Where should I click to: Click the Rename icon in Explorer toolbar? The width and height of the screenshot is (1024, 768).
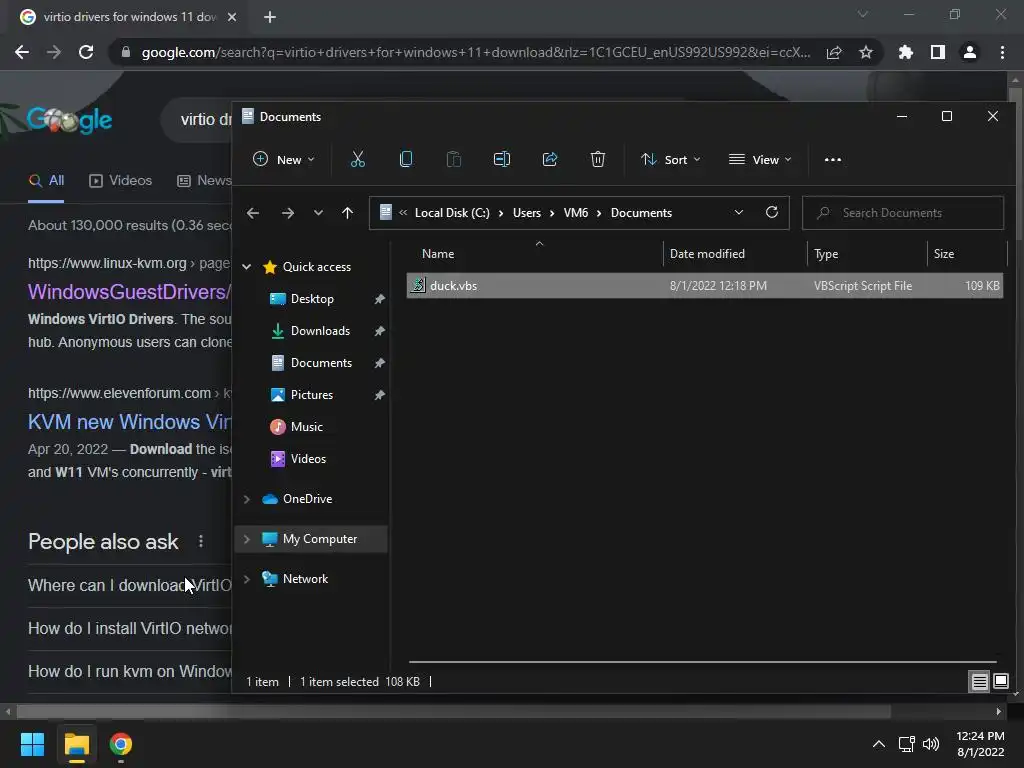tap(502, 159)
